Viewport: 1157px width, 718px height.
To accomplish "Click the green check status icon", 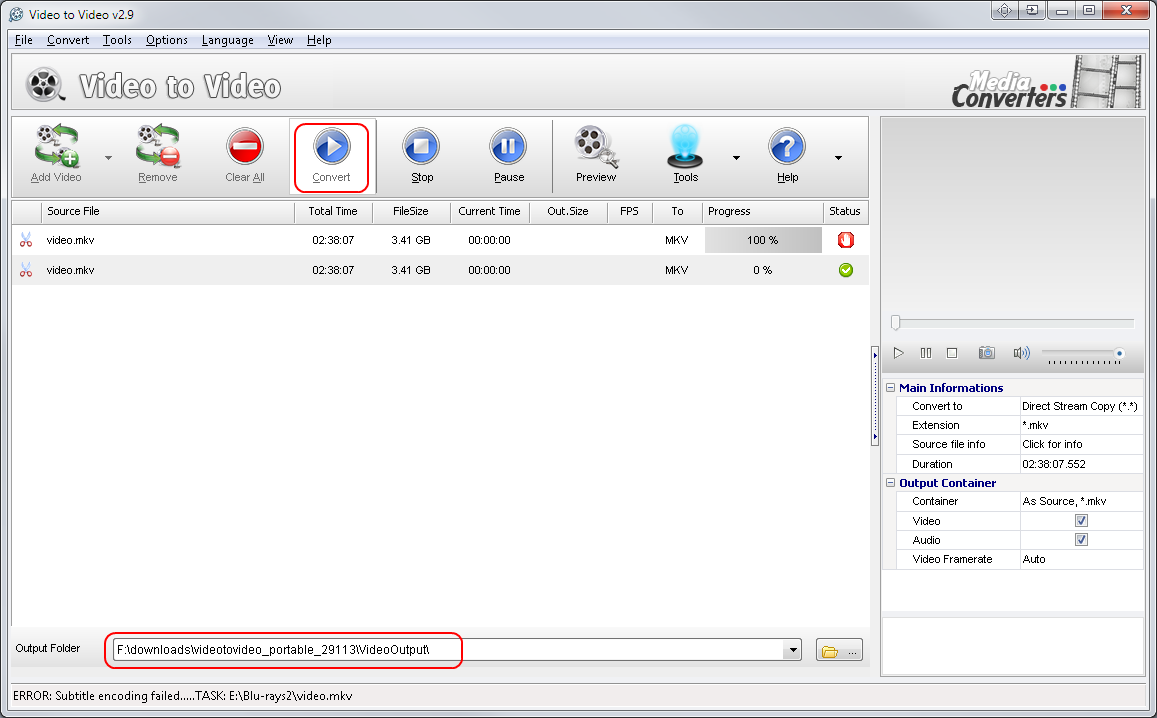I will 846,270.
